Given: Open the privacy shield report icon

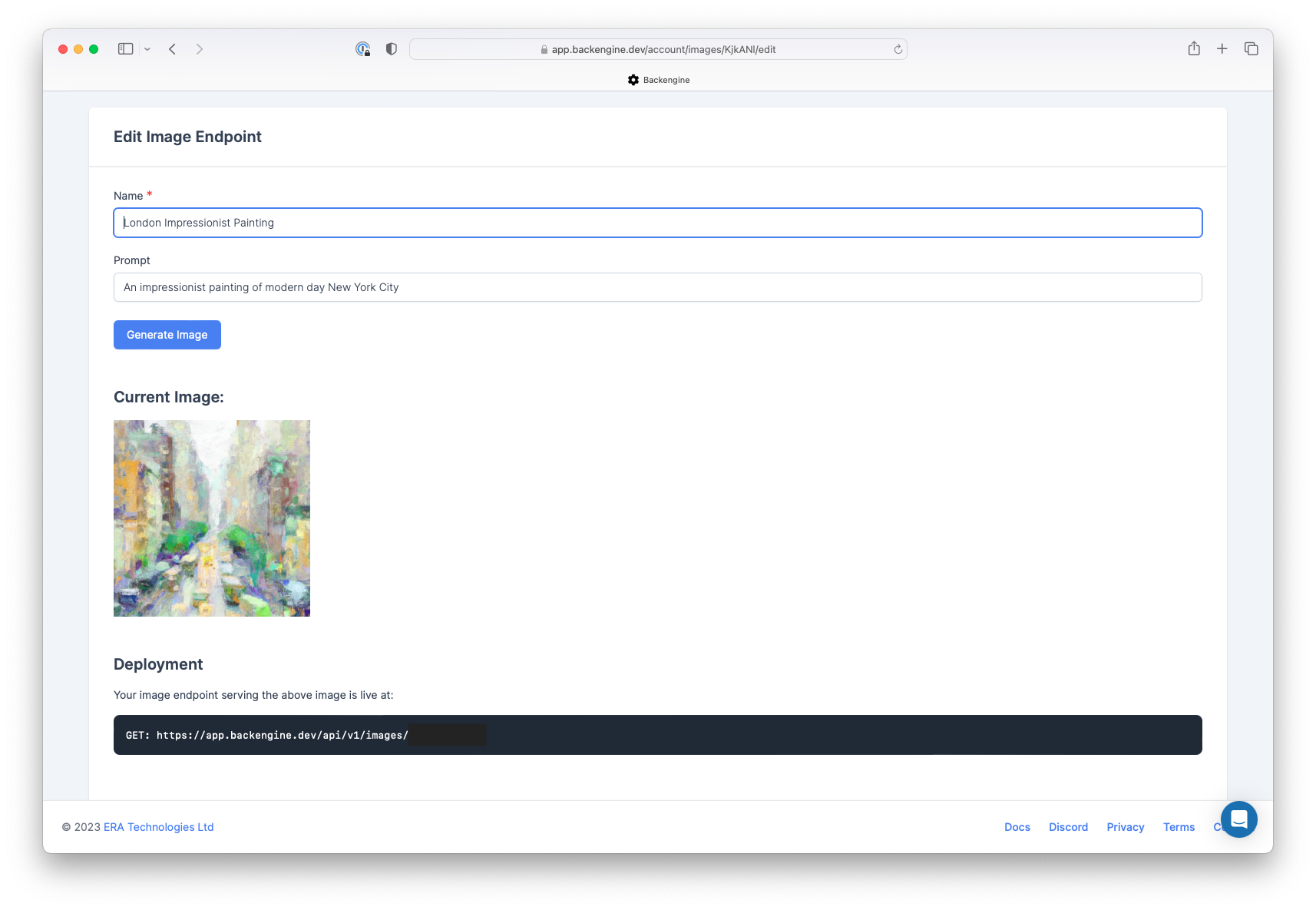Looking at the screenshot, I should (392, 49).
